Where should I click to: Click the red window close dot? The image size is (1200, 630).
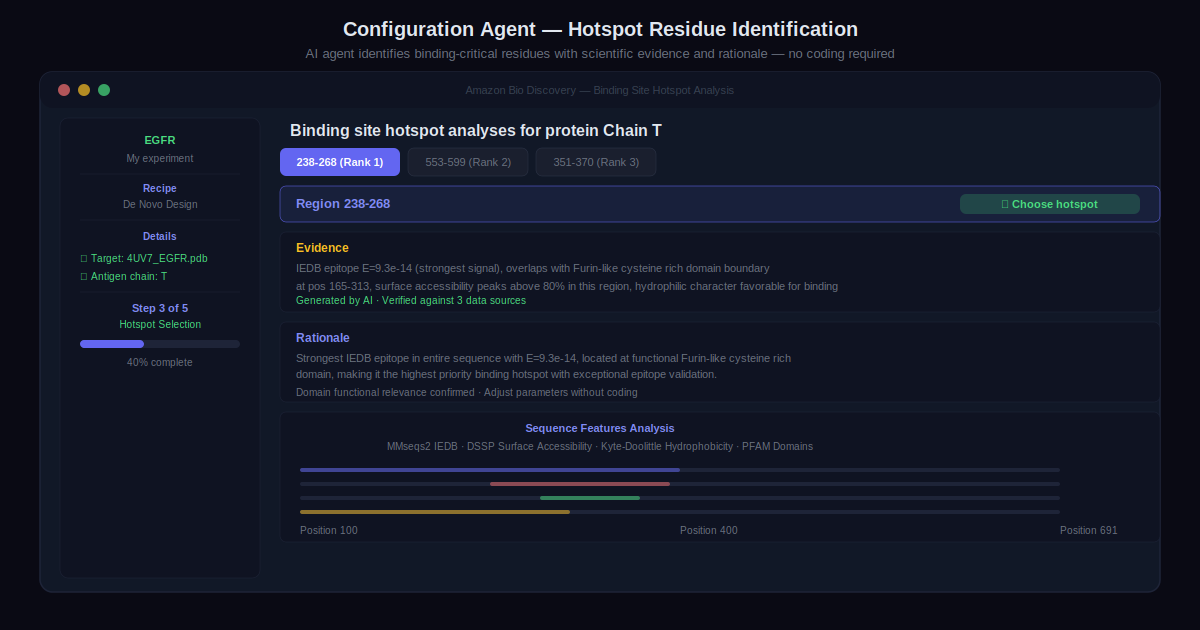[x=64, y=90]
